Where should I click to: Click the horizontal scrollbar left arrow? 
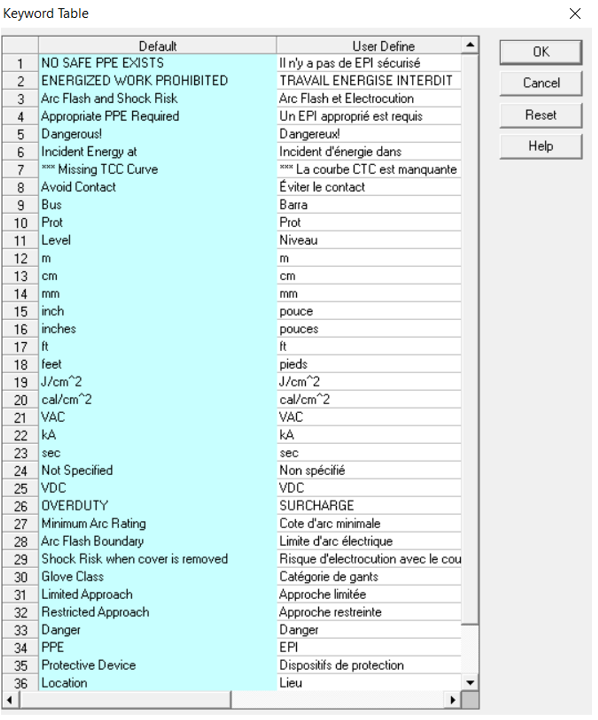[9, 700]
